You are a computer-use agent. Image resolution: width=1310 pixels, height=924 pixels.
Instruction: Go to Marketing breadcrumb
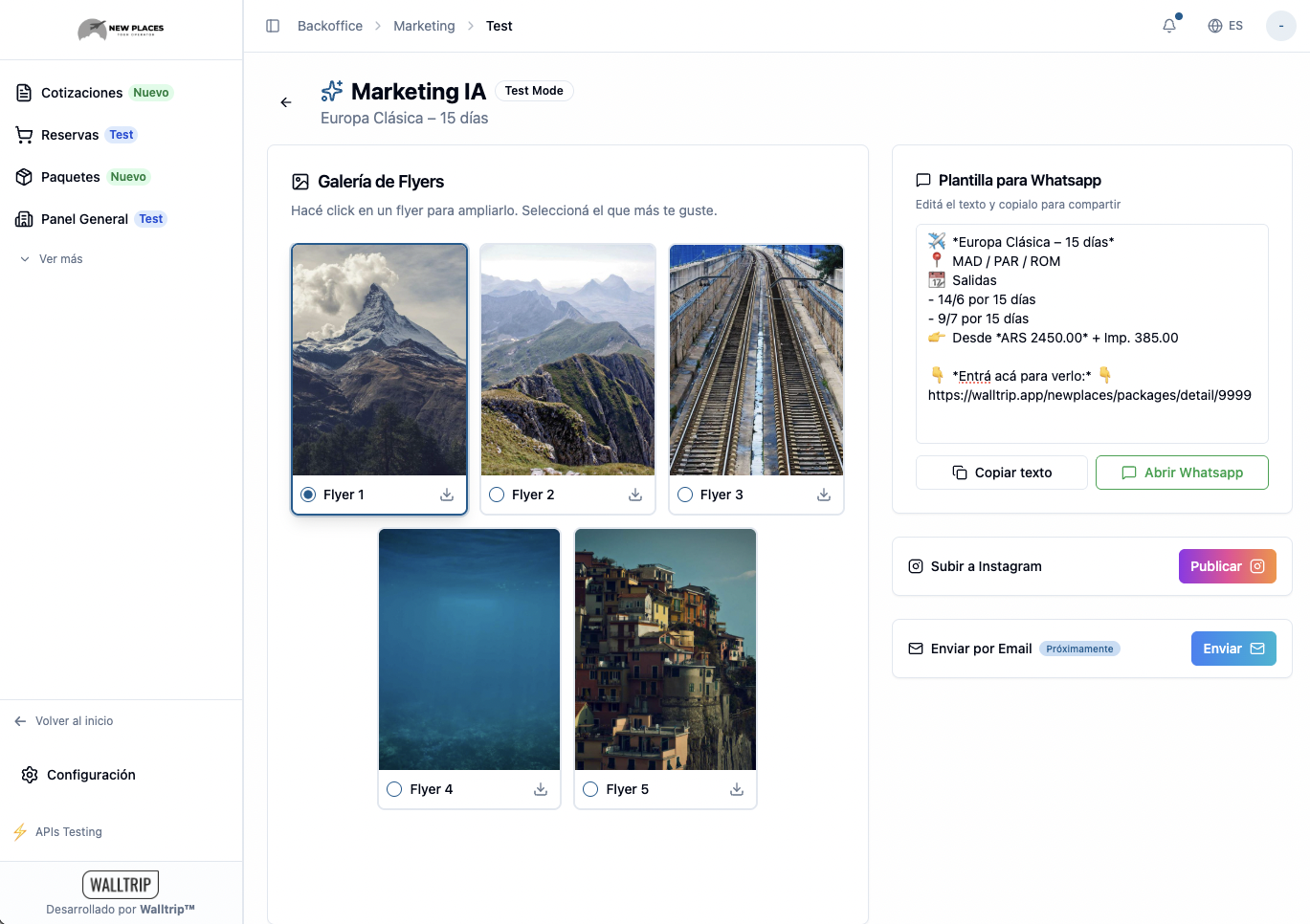point(424,26)
